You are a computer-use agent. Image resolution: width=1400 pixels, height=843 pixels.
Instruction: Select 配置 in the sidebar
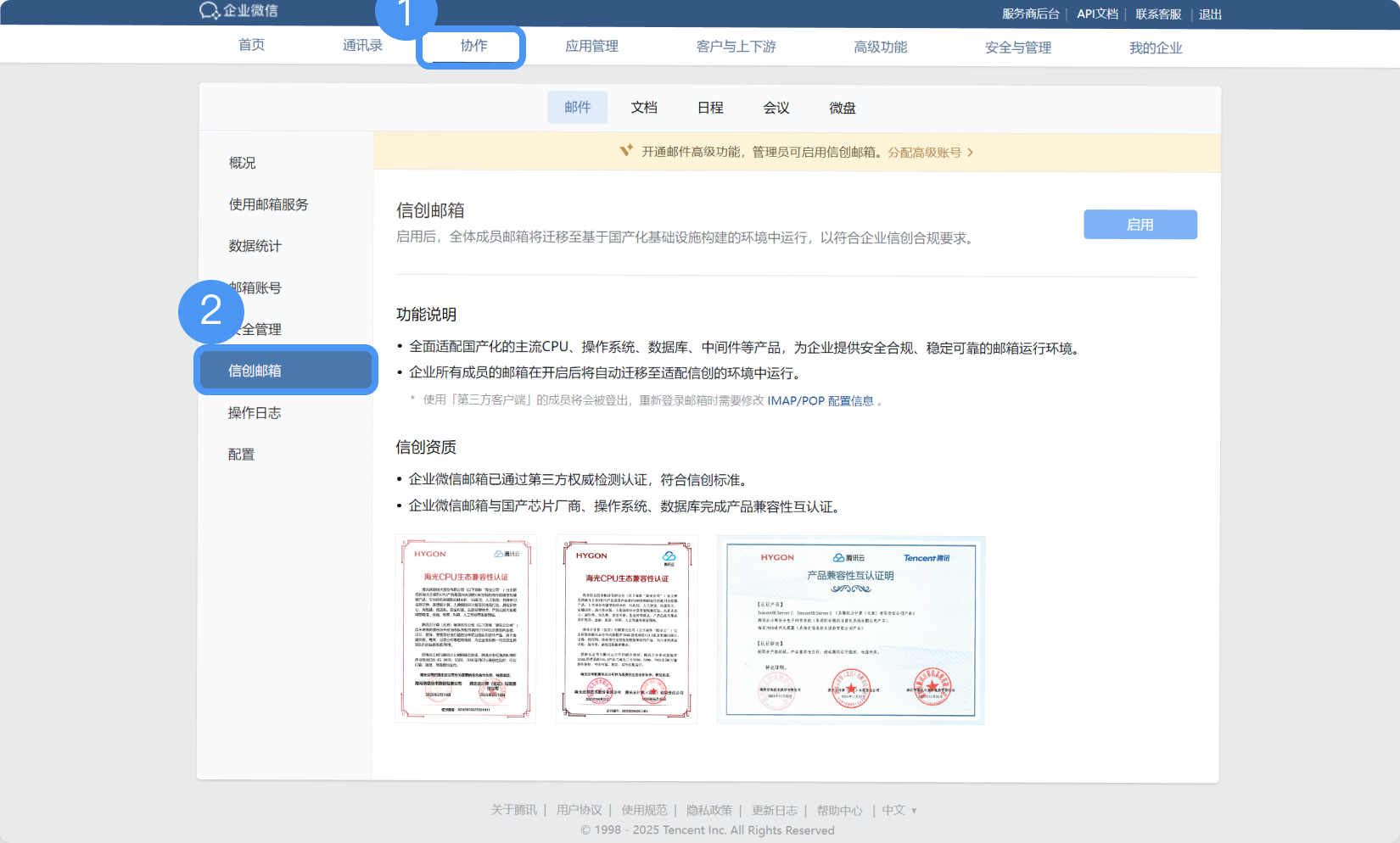[x=241, y=455]
